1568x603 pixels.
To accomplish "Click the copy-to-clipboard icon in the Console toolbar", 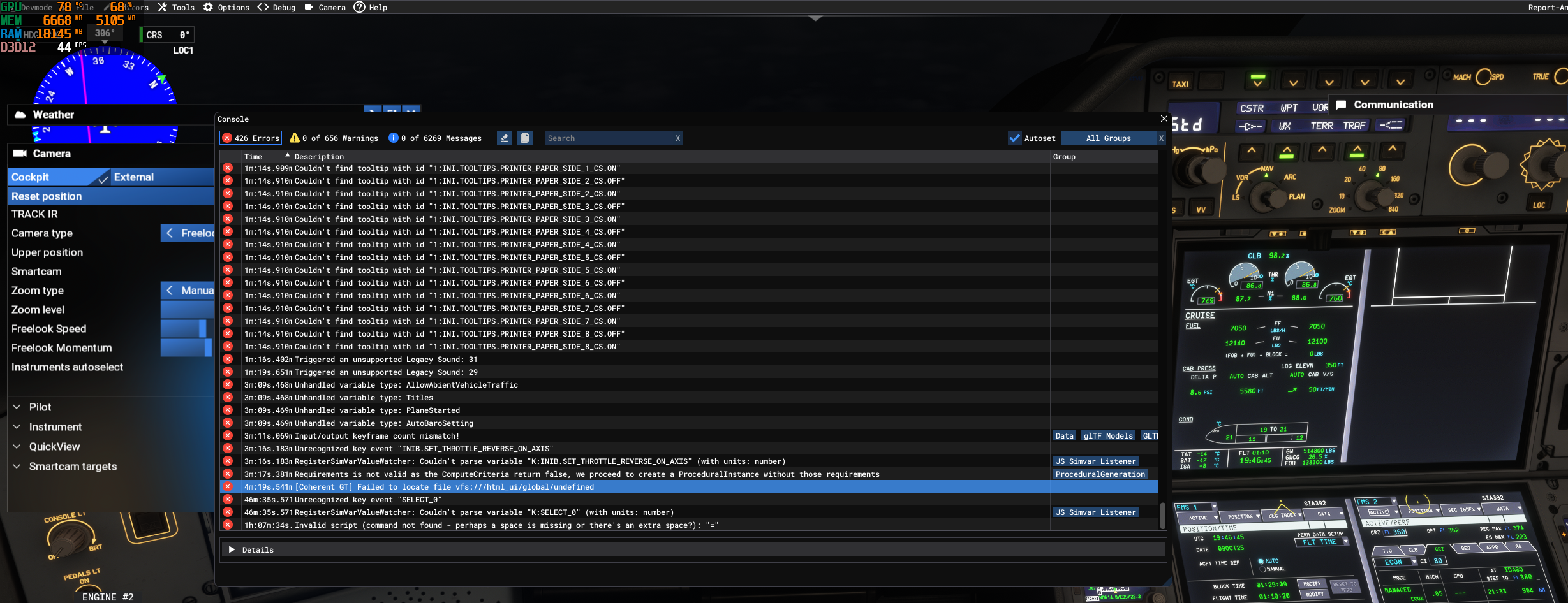I will point(524,138).
